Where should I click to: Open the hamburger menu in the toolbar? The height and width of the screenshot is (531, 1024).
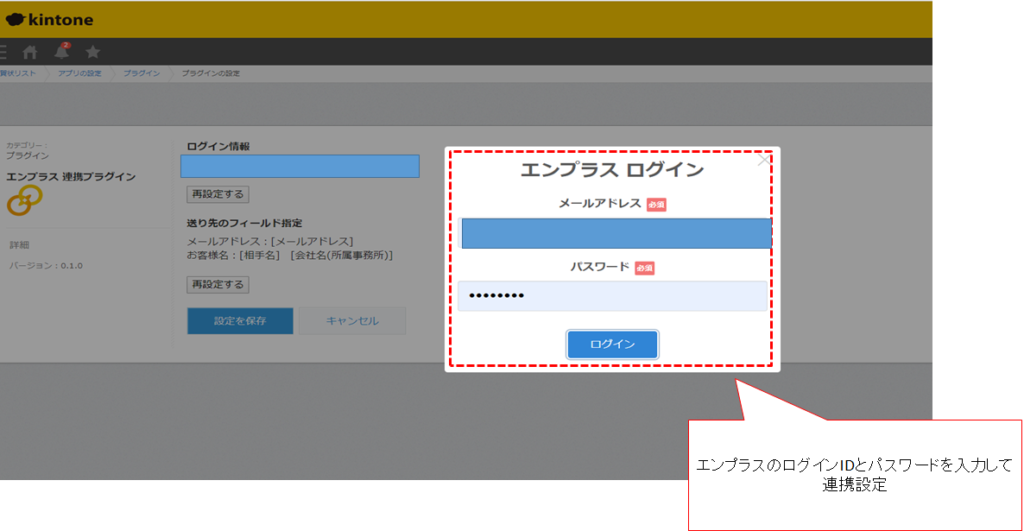(x=3, y=52)
